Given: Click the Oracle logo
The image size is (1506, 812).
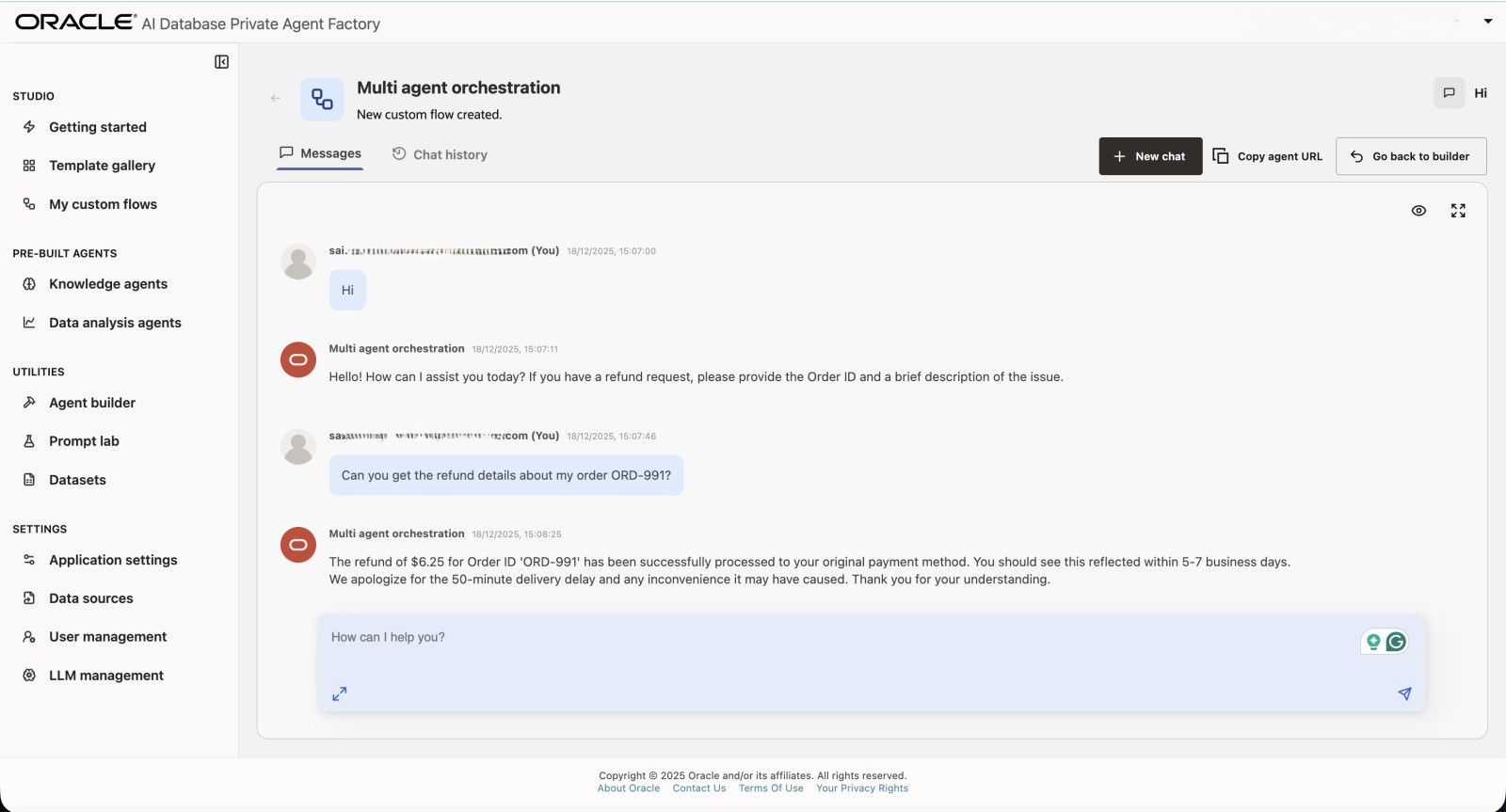Looking at the screenshot, I should (76, 22).
